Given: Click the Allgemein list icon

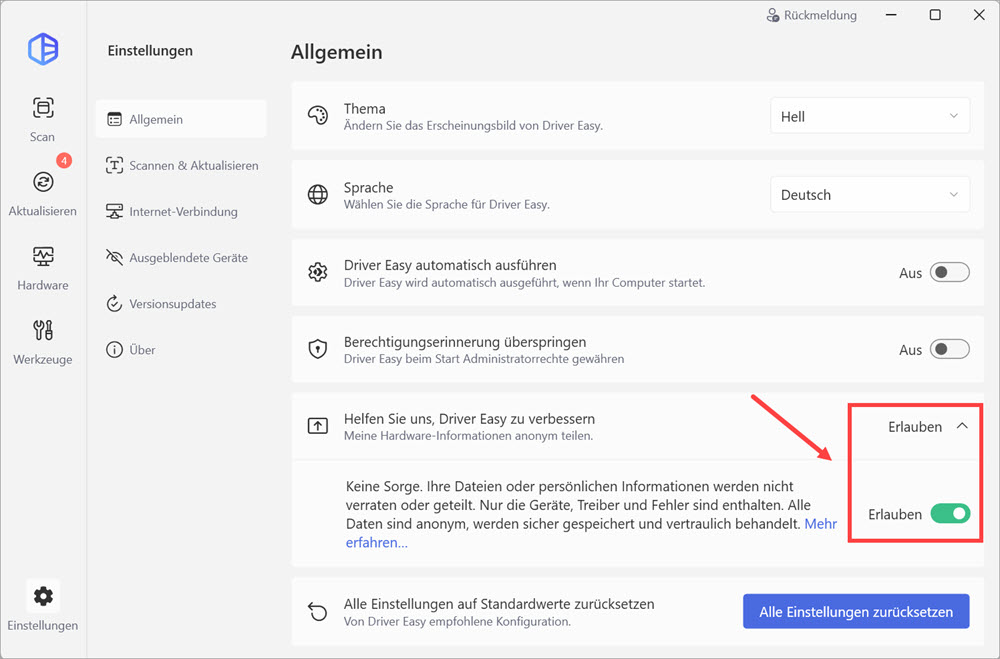Looking at the screenshot, I should 114,119.
